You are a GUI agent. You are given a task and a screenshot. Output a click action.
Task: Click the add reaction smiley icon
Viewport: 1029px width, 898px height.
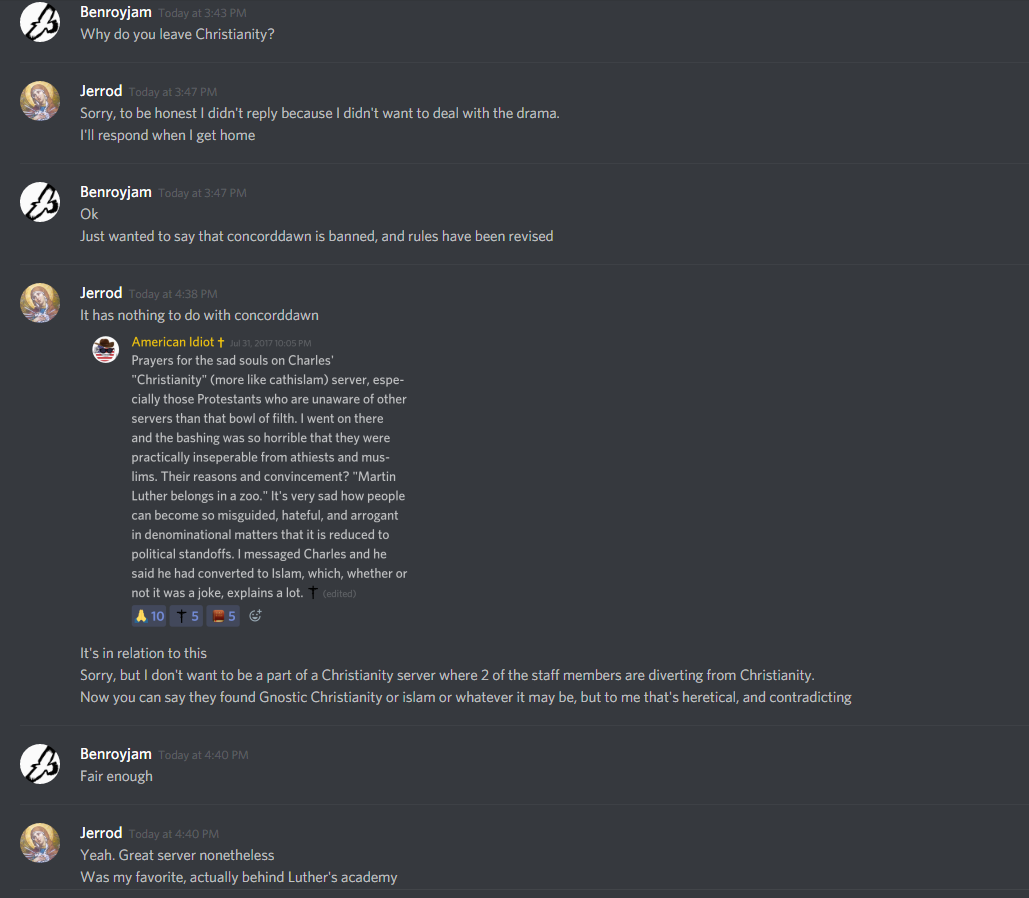[255, 616]
